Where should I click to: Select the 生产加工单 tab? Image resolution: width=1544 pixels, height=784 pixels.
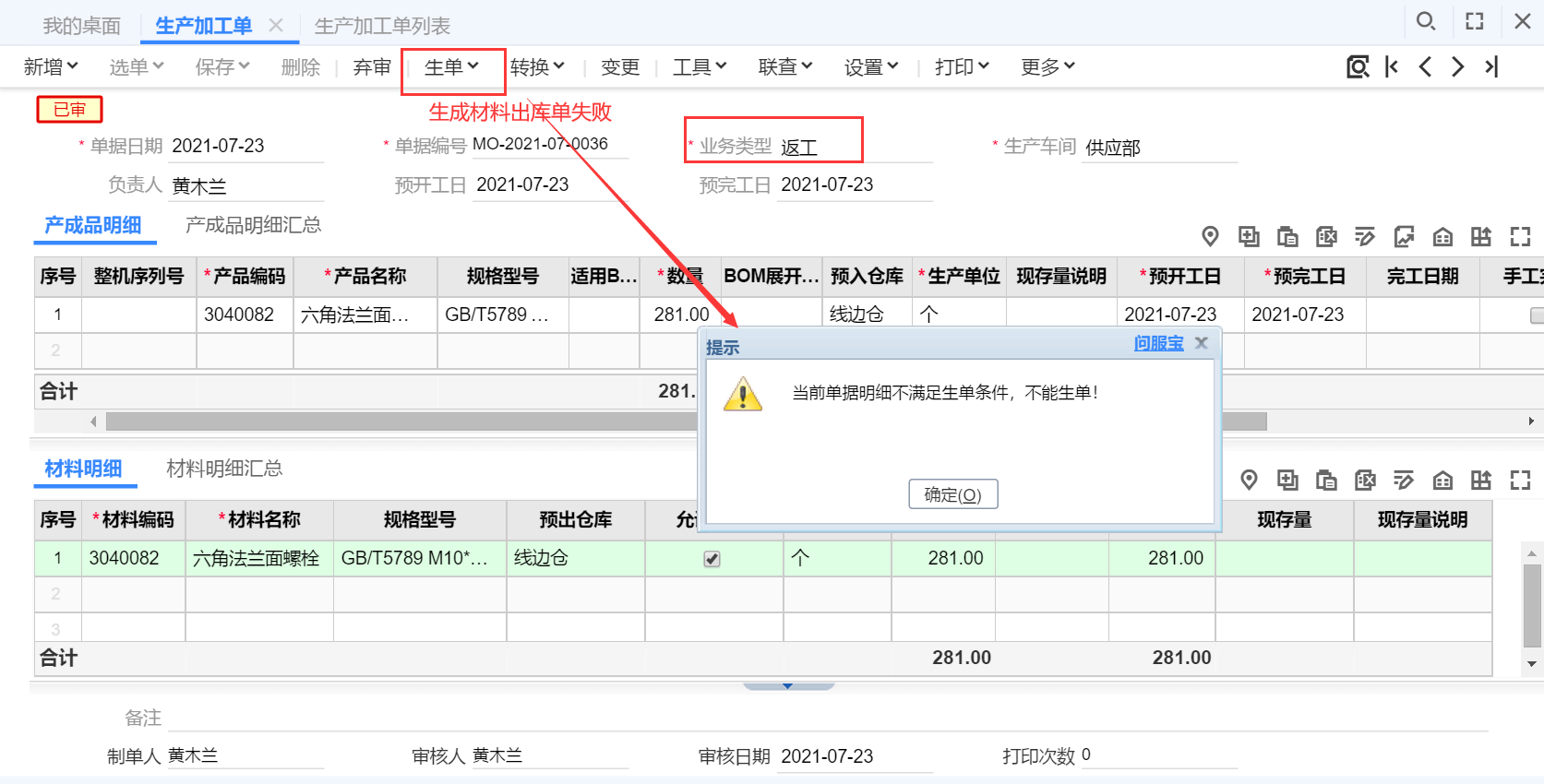click(x=204, y=26)
